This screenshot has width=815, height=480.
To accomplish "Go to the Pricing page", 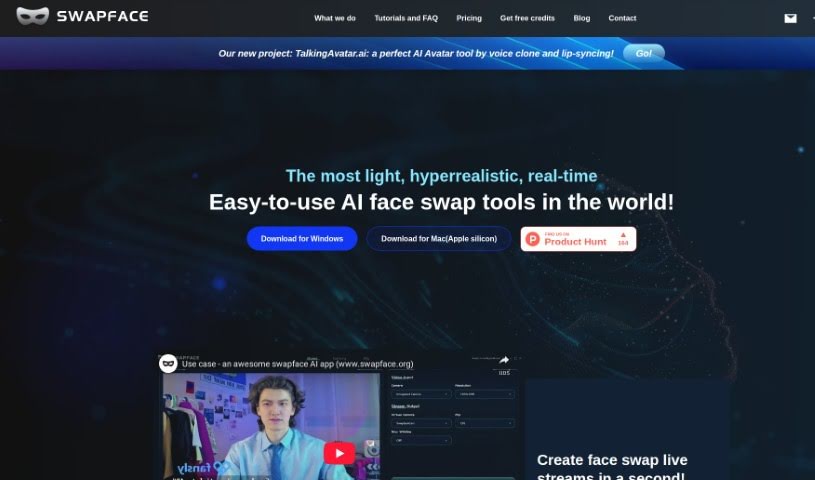I will (x=469, y=18).
